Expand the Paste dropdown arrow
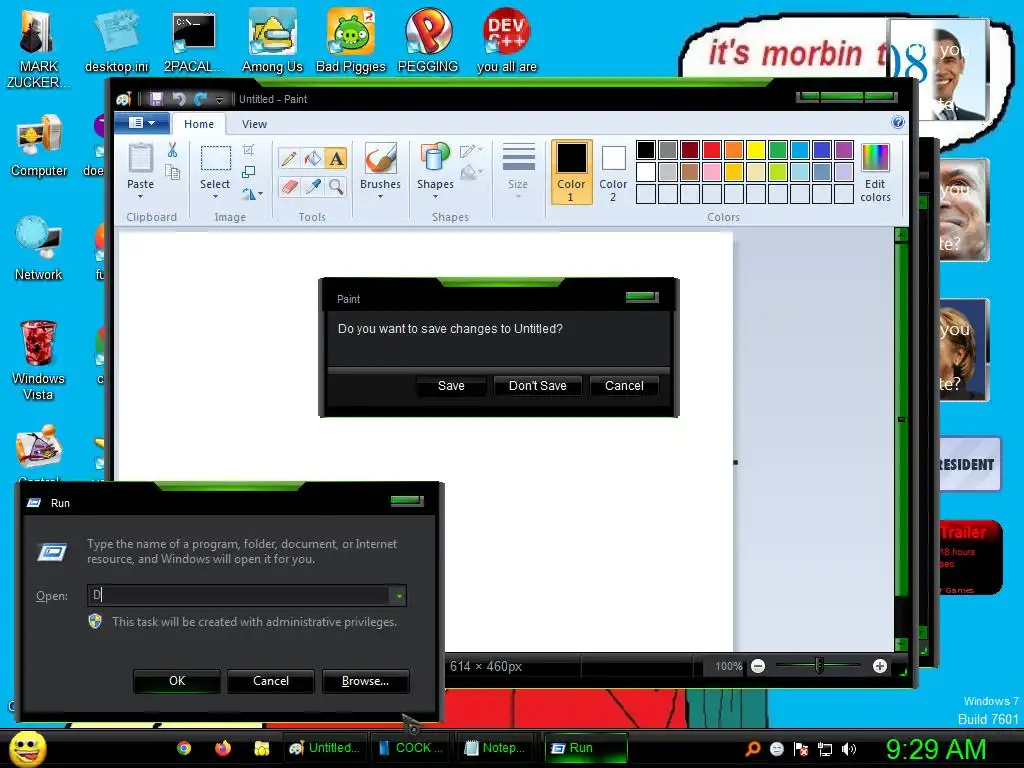Viewport: 1024px width, 768px height. (140, 197)
